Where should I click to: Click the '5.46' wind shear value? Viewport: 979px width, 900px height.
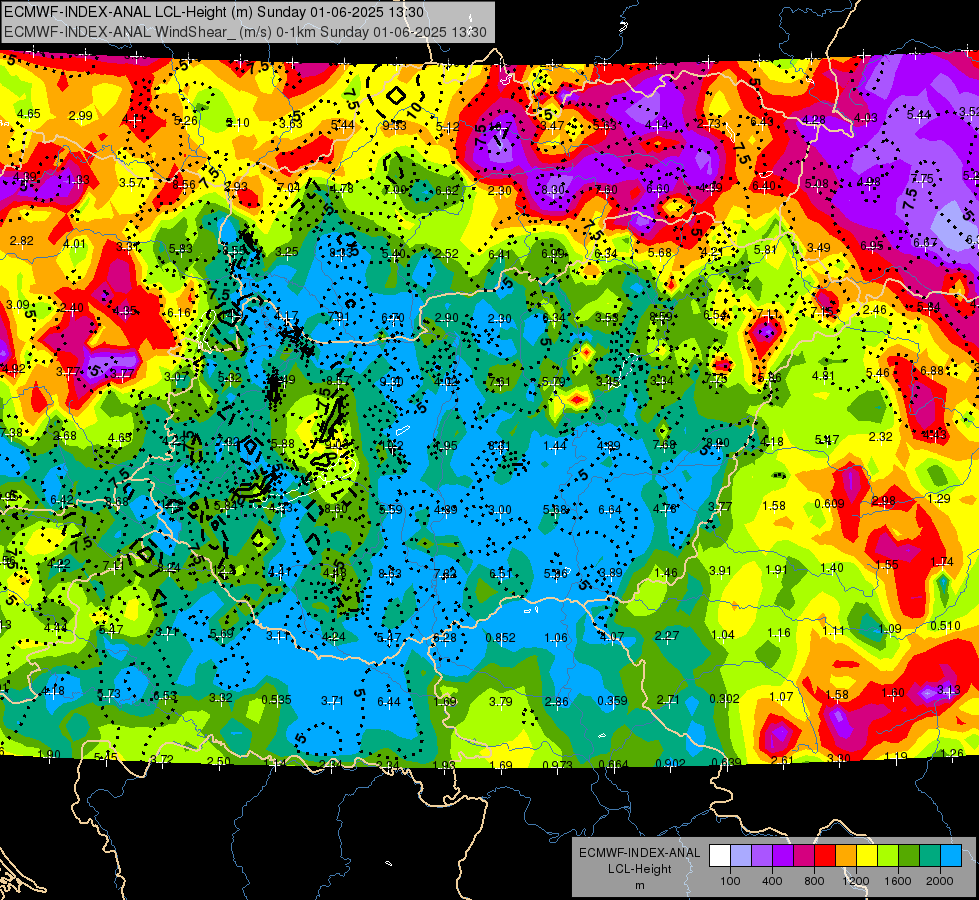tap(877, 373)
